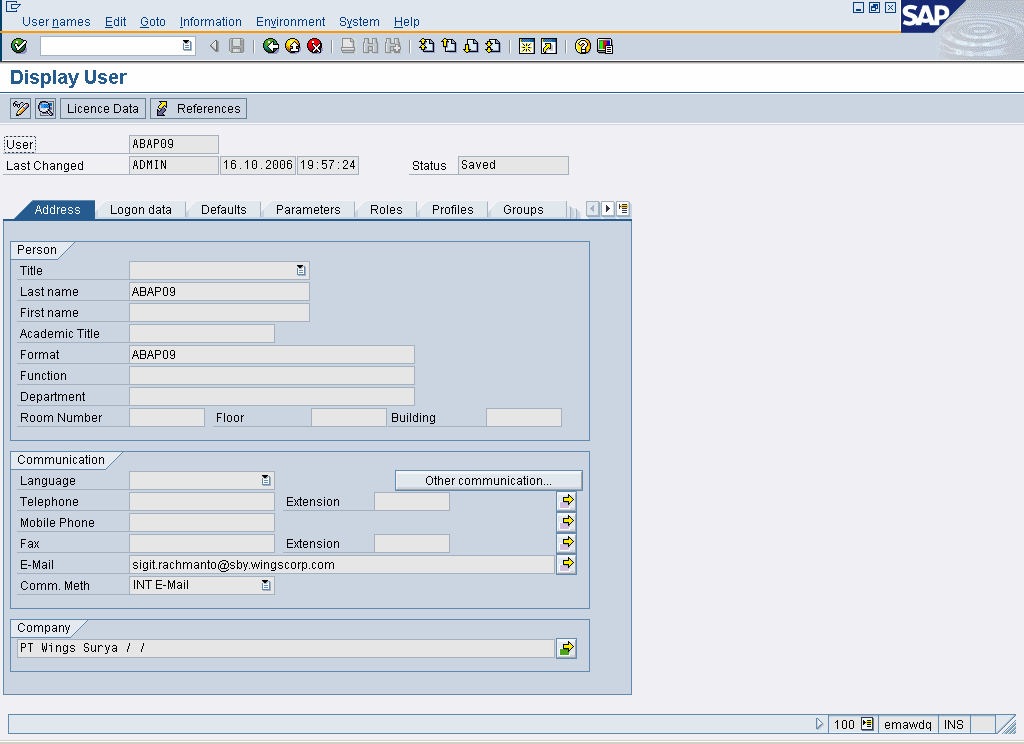Expand the Language dropdown

click(266, 480)
